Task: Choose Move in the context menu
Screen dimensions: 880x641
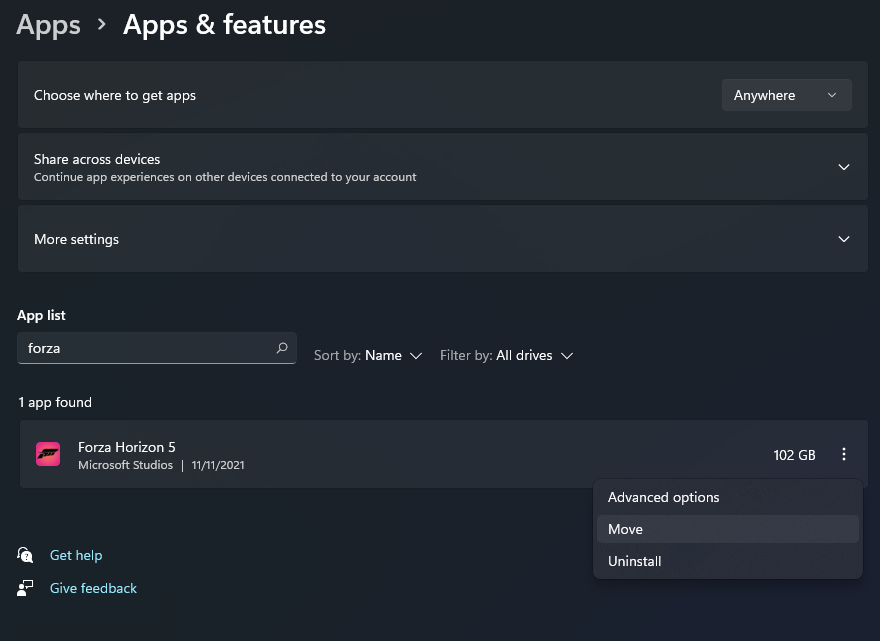Action: [x=626, y=529]
